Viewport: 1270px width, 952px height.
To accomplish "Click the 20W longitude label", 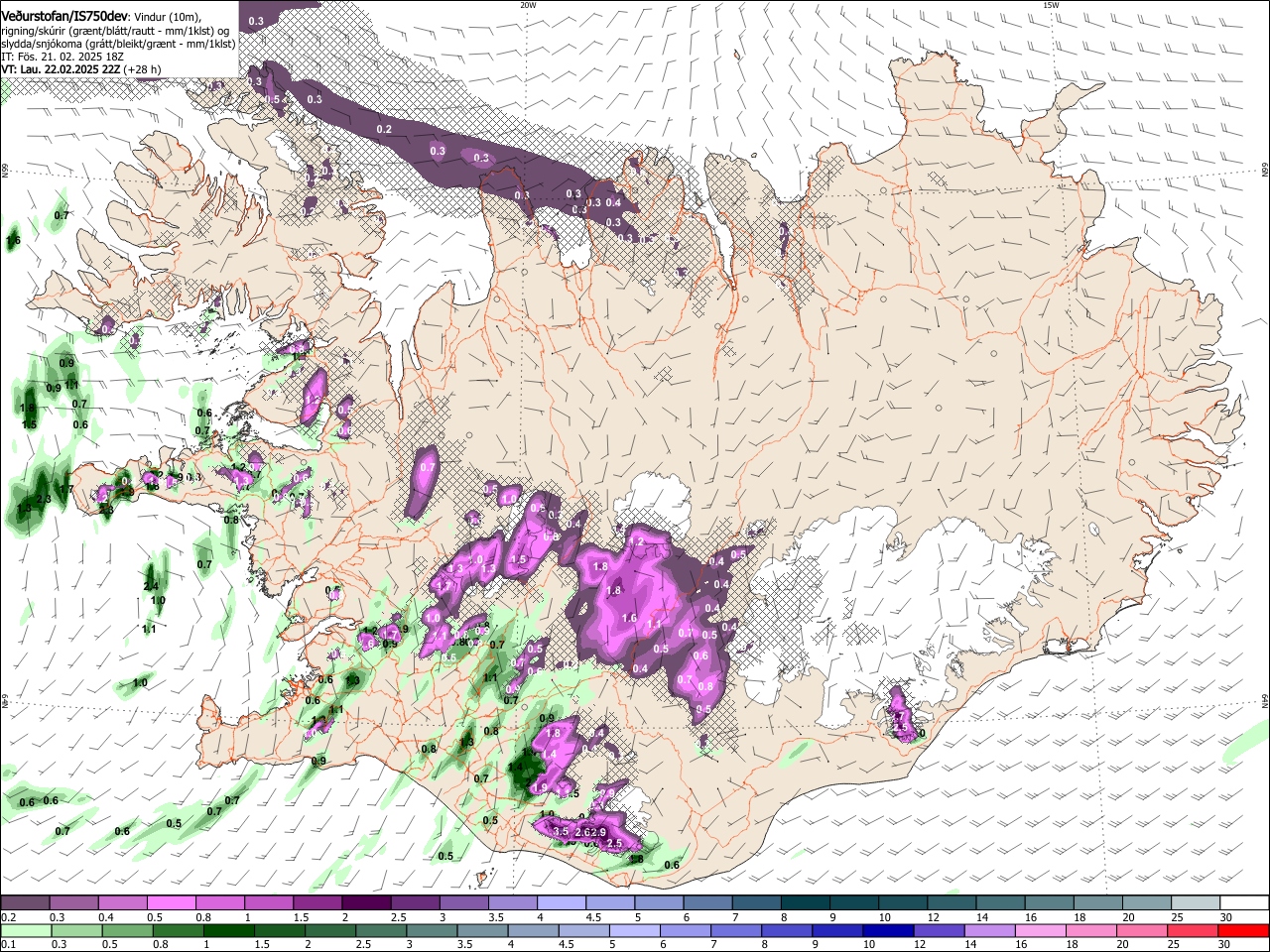I will [x=528, y=5].
